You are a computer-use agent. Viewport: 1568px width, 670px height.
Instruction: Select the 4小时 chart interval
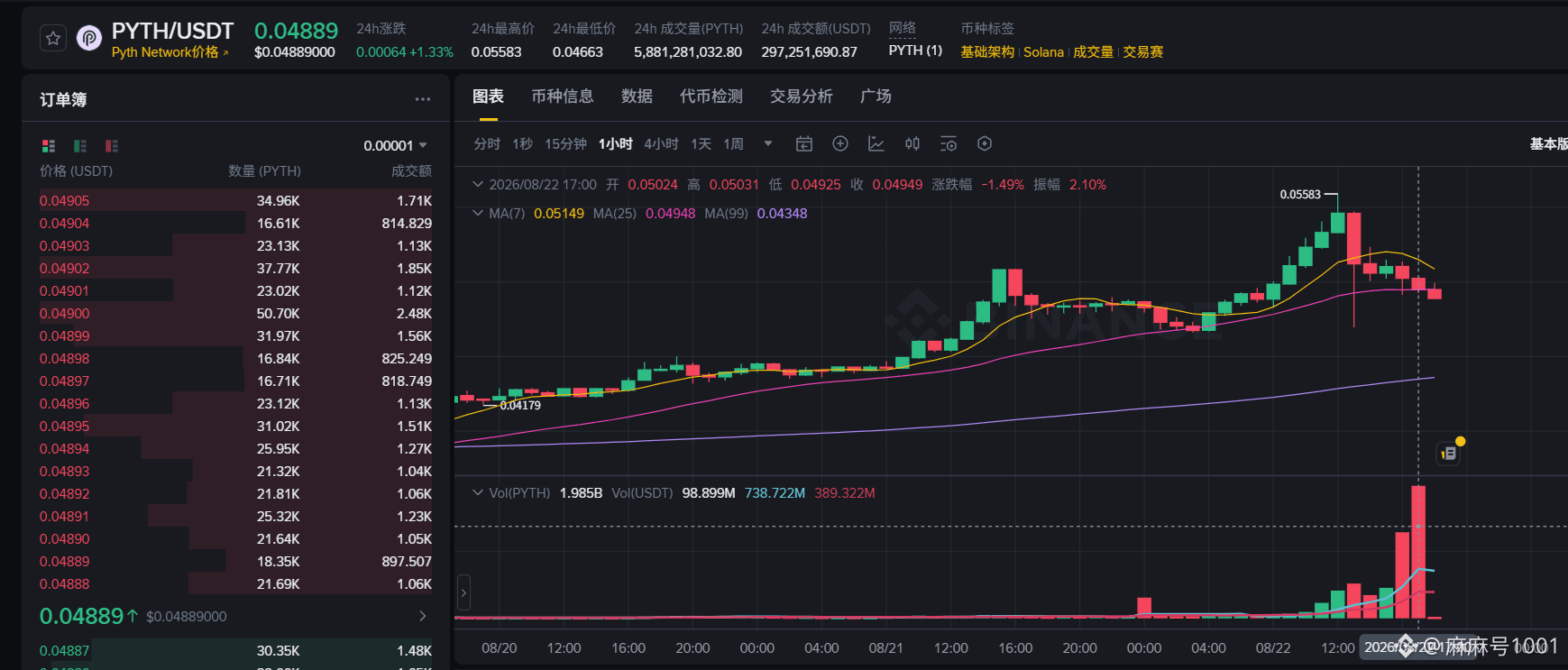click(661, 144)
